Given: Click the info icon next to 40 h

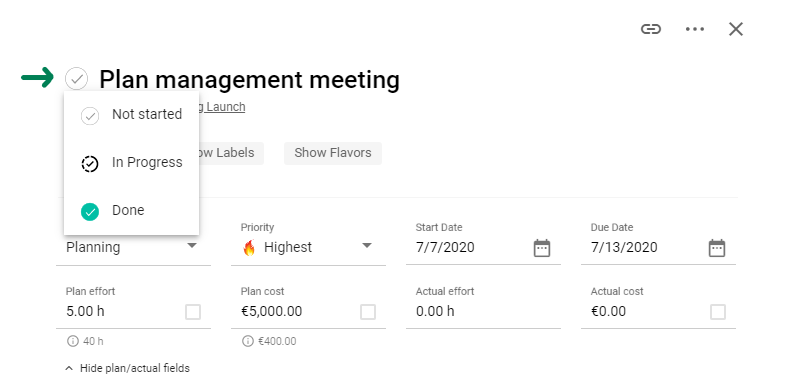Looking at the screenshot, I should [x=72, y=341].
